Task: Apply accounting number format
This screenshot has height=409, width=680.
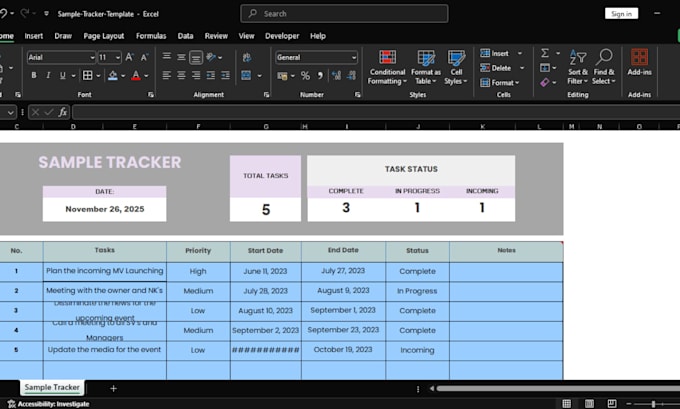Action: click(x=282, y=76)
